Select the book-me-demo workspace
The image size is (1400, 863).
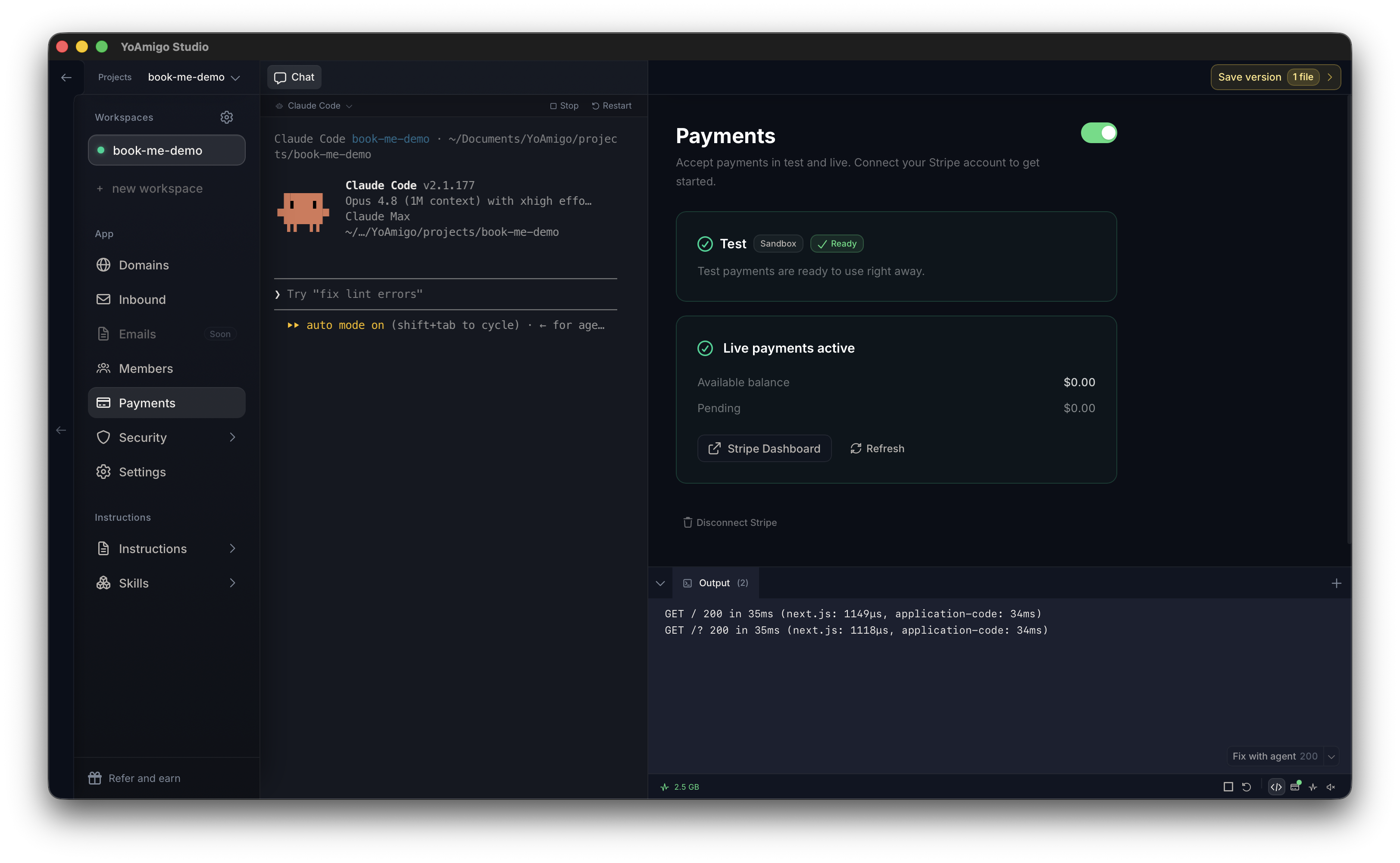[x=167, y=150]
